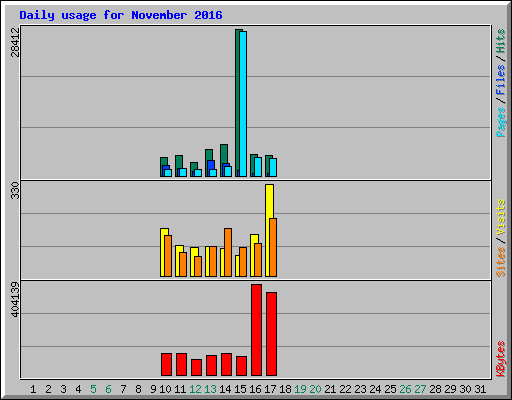Screen dimensions: 512x400
Task: Select the red KBytes bar for day 12
Action: (196, 367)
